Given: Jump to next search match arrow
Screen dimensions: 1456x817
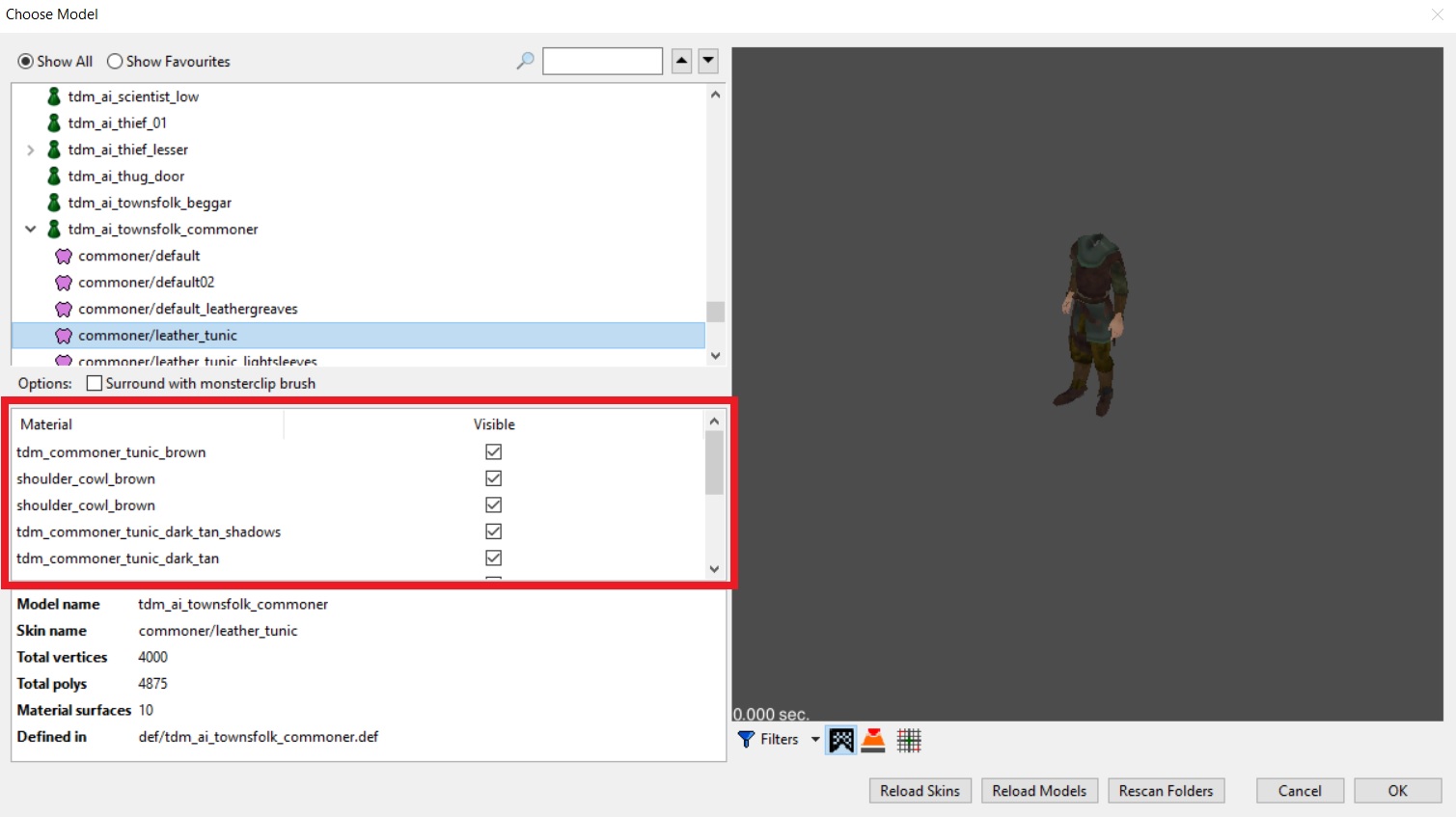Looking at the screenshot, I should pos(708,61).
